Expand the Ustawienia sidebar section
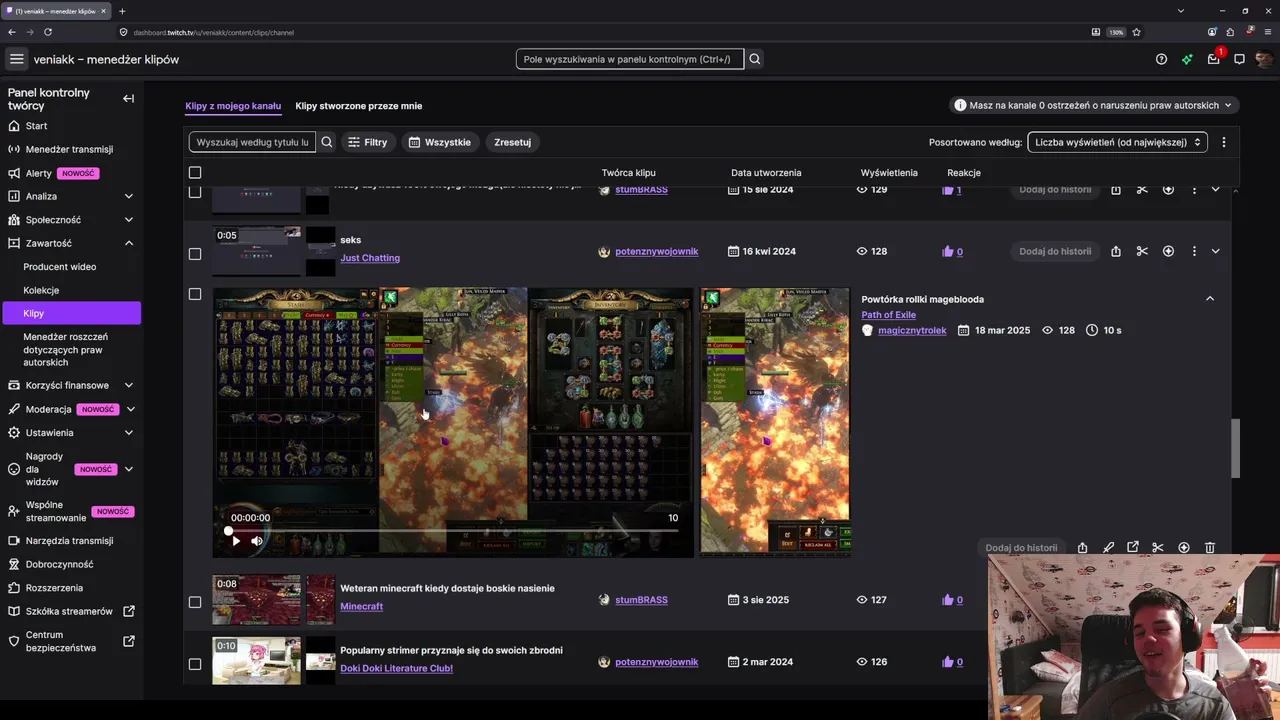 129,433
